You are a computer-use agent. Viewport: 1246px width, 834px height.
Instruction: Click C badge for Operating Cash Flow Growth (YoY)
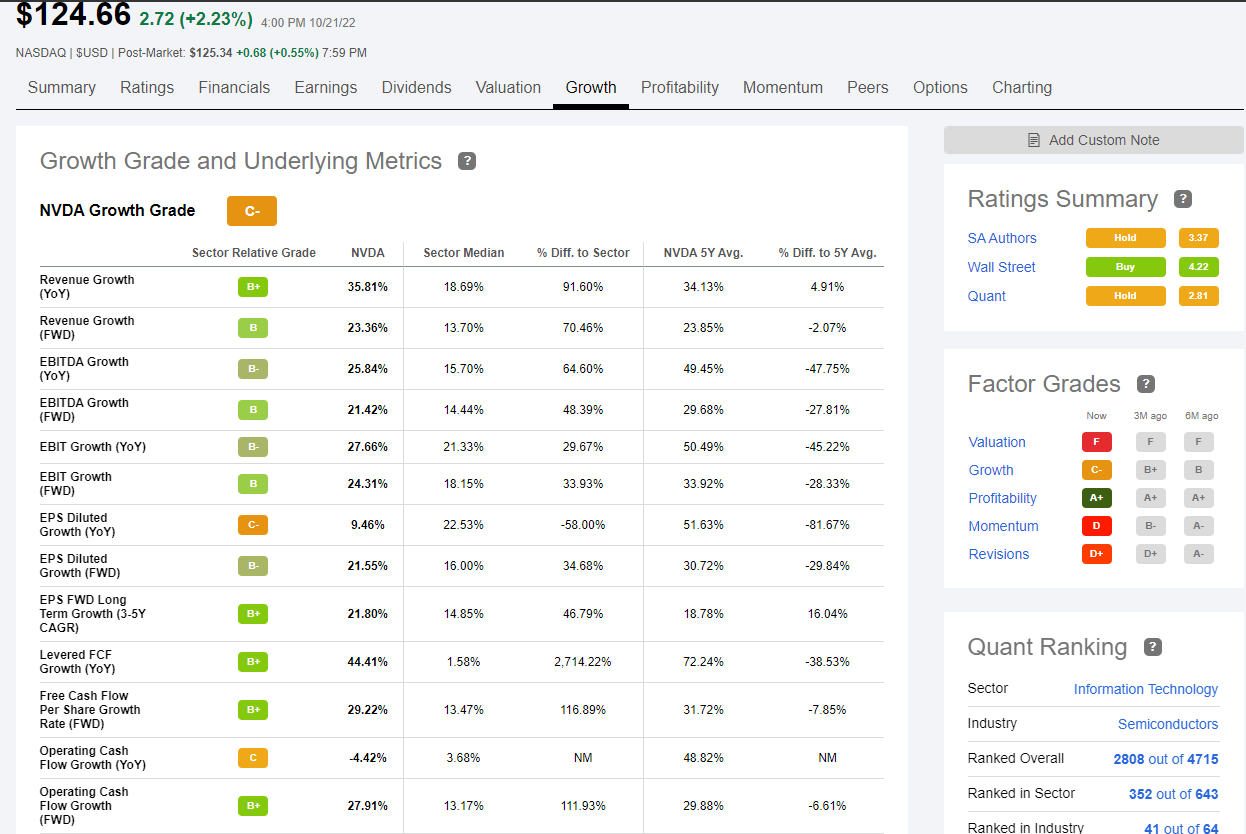(x=253, y=758)
